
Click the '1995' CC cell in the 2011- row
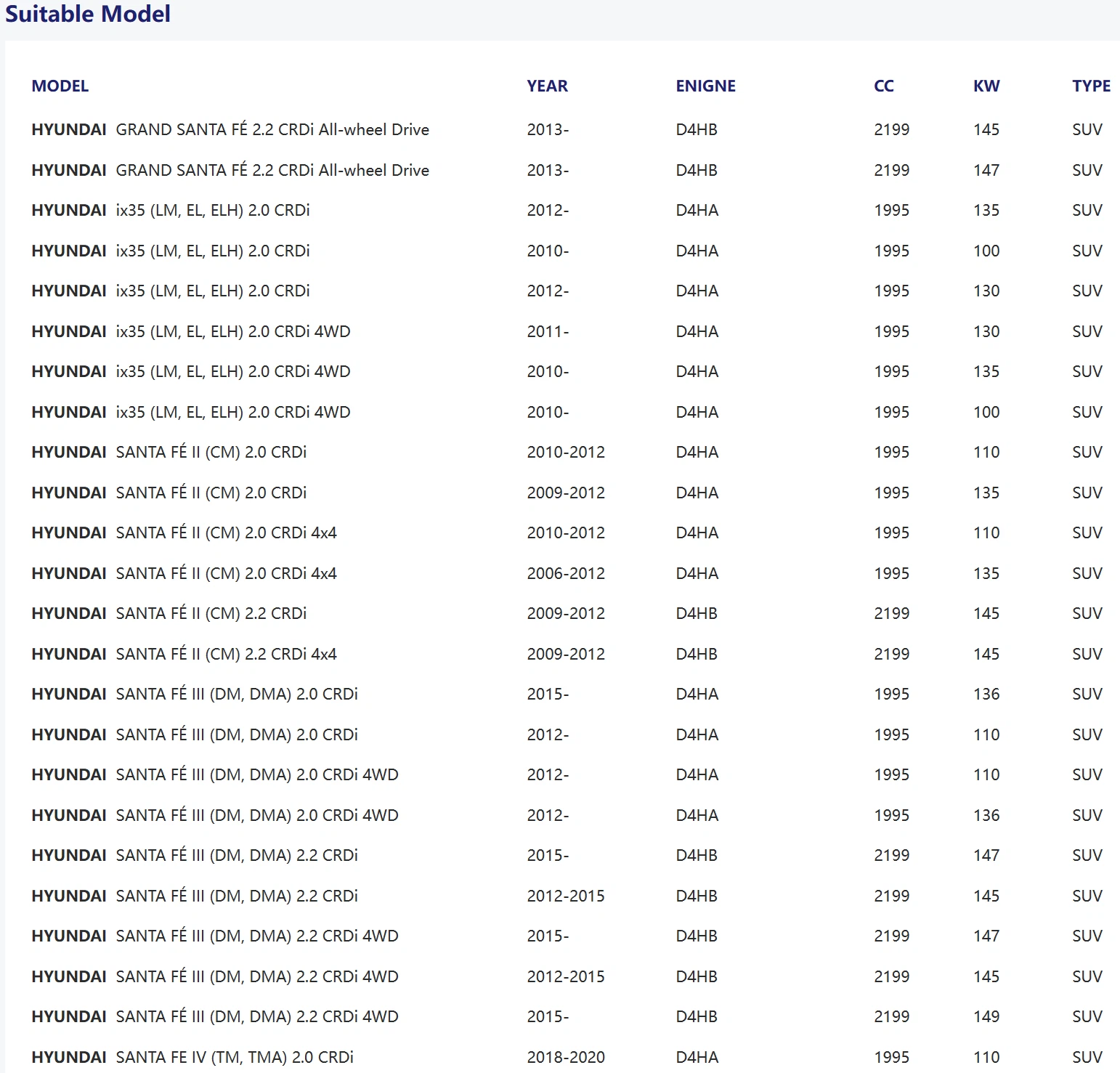(892, 331)
